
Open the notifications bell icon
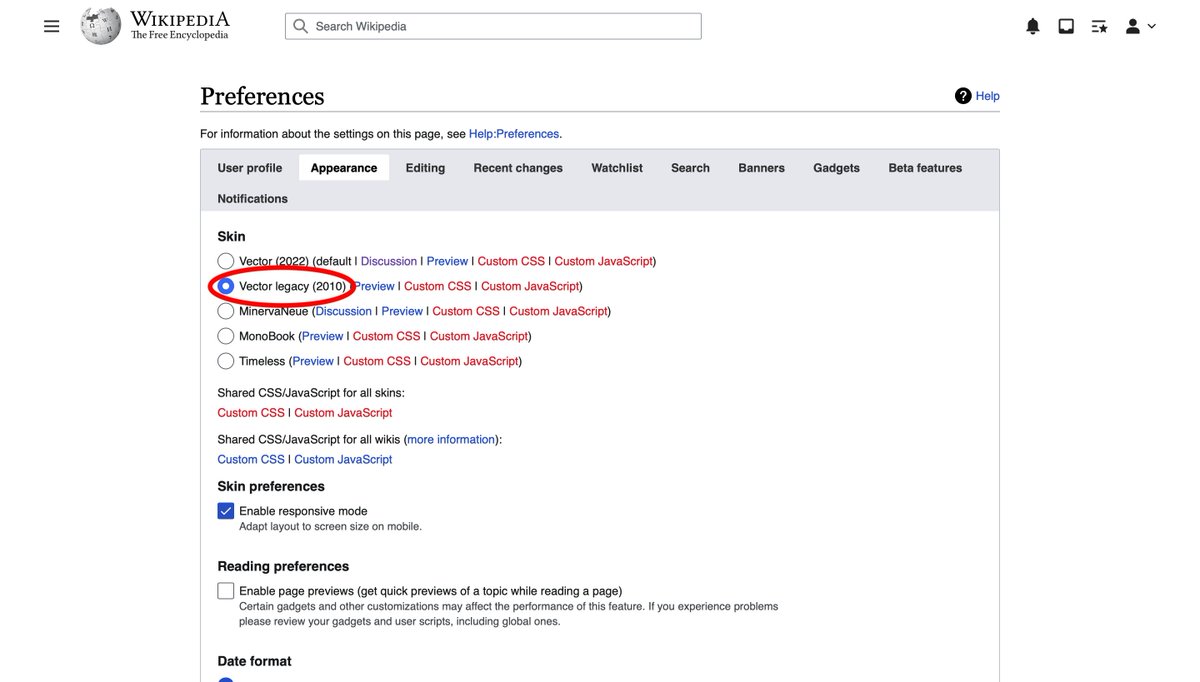tap(1033, 25)
